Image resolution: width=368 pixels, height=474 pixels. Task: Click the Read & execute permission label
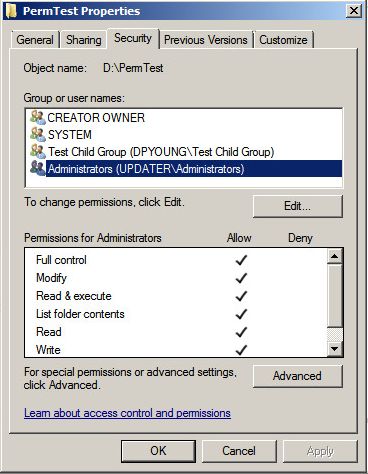click(x=74, y=296)
